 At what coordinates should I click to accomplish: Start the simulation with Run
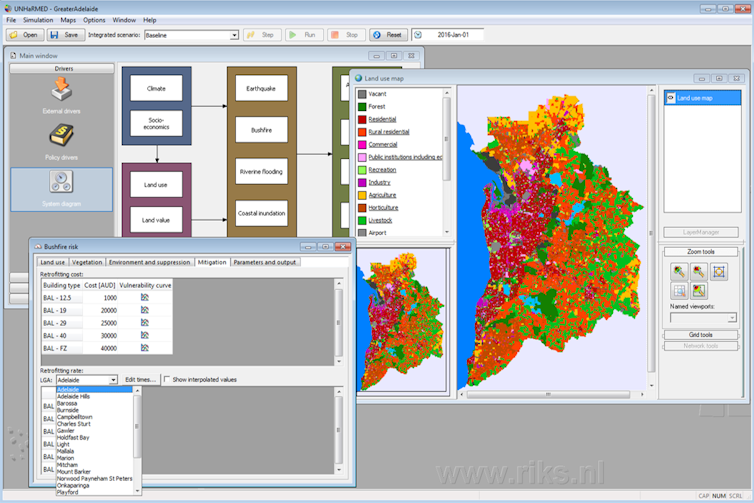coord(304,35)
